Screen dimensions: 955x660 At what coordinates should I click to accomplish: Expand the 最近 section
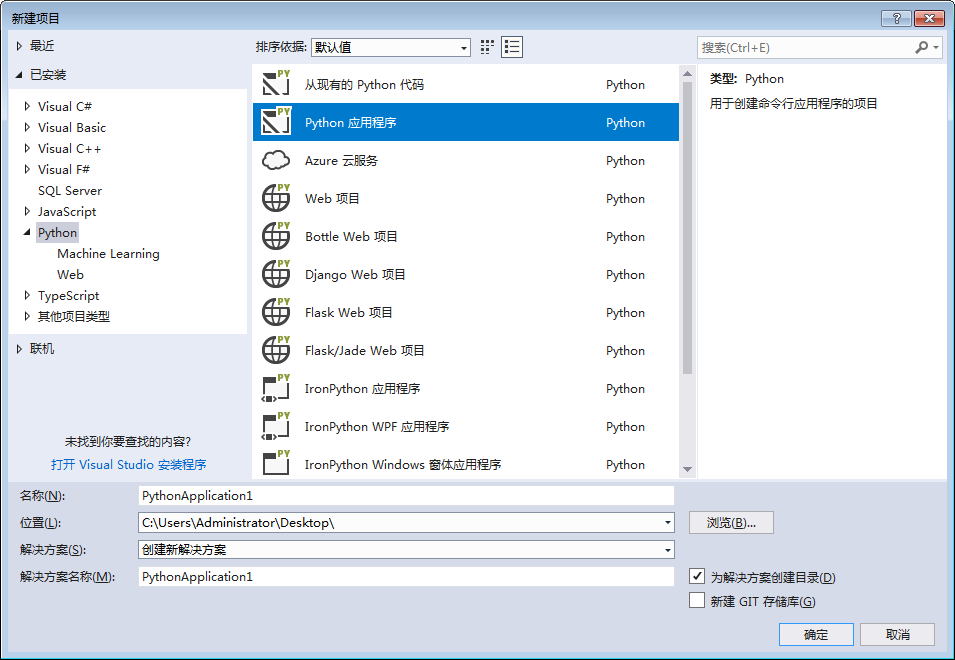[x=19, y=46]
